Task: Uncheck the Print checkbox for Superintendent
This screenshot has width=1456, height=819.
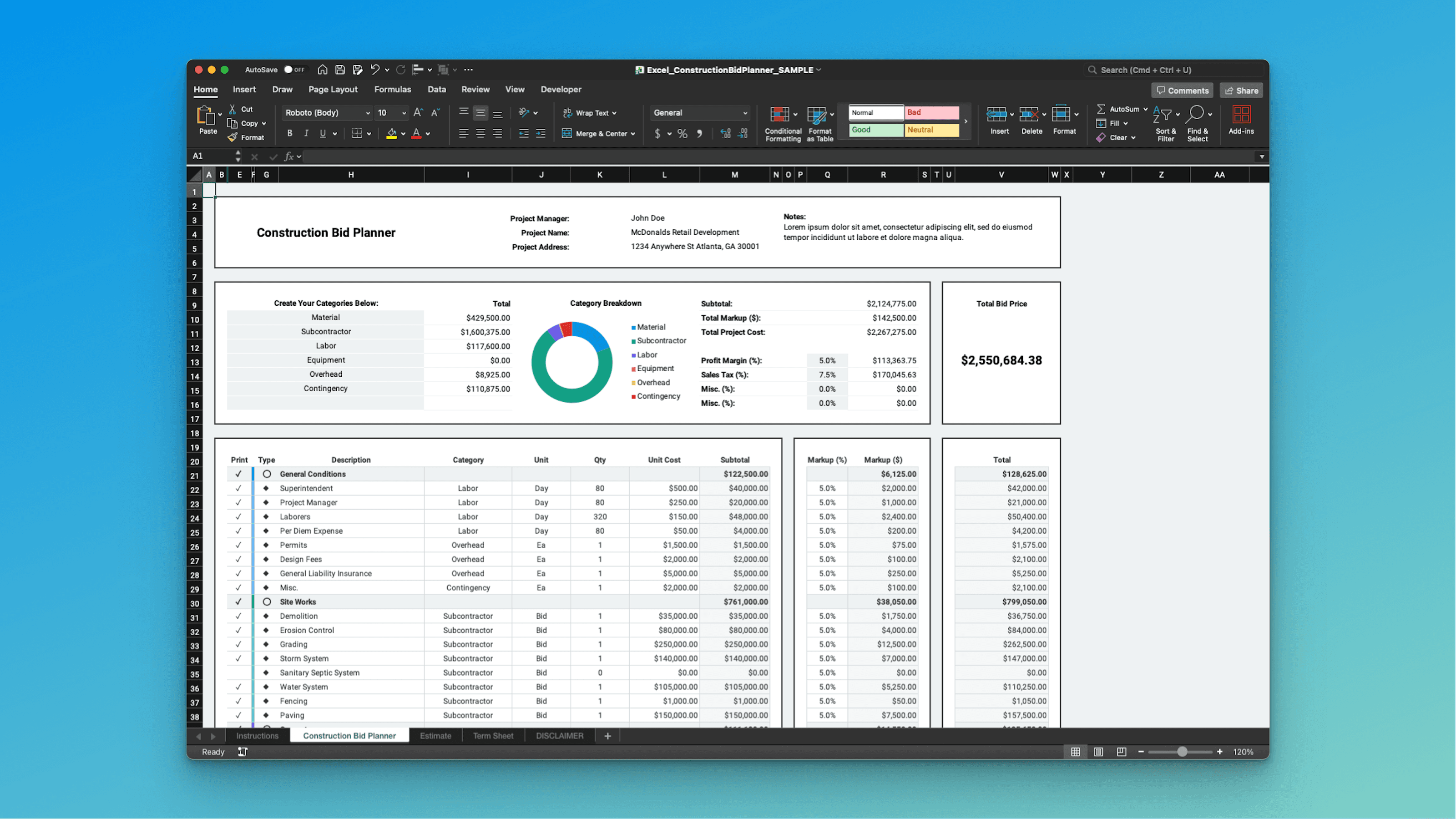Action: [x=238, y=488]
